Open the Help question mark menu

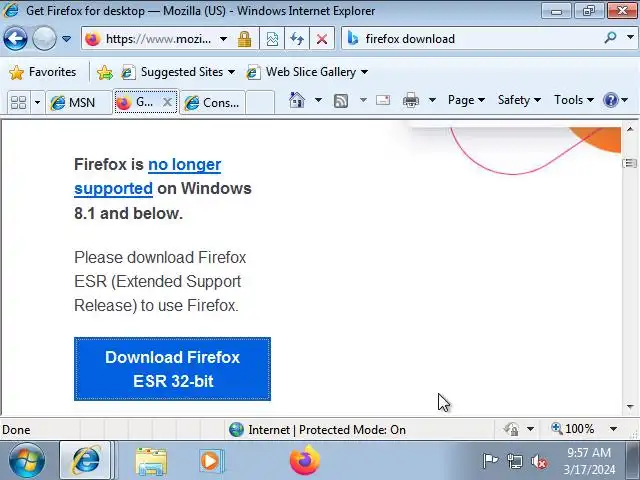click(615, 100)
